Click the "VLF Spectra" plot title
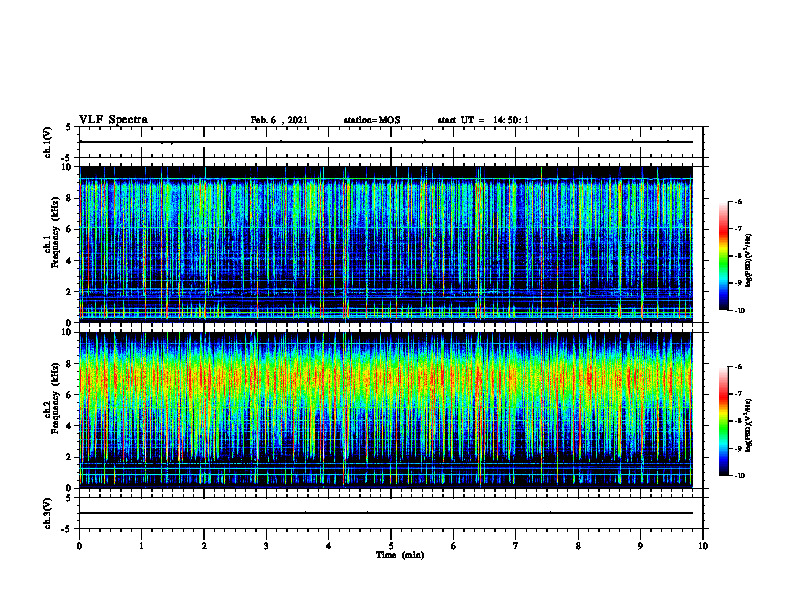Viewport: 792px width, 612px height. coord(113,120)
